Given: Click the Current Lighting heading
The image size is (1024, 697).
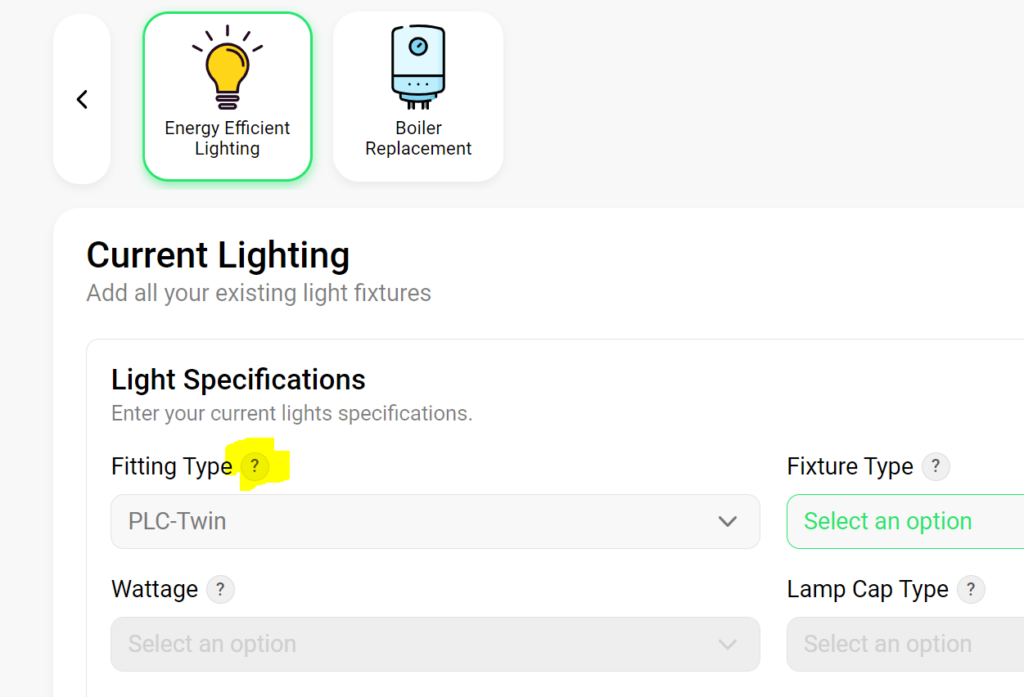Looking at the screenshot, I should (x=218, y=255).
